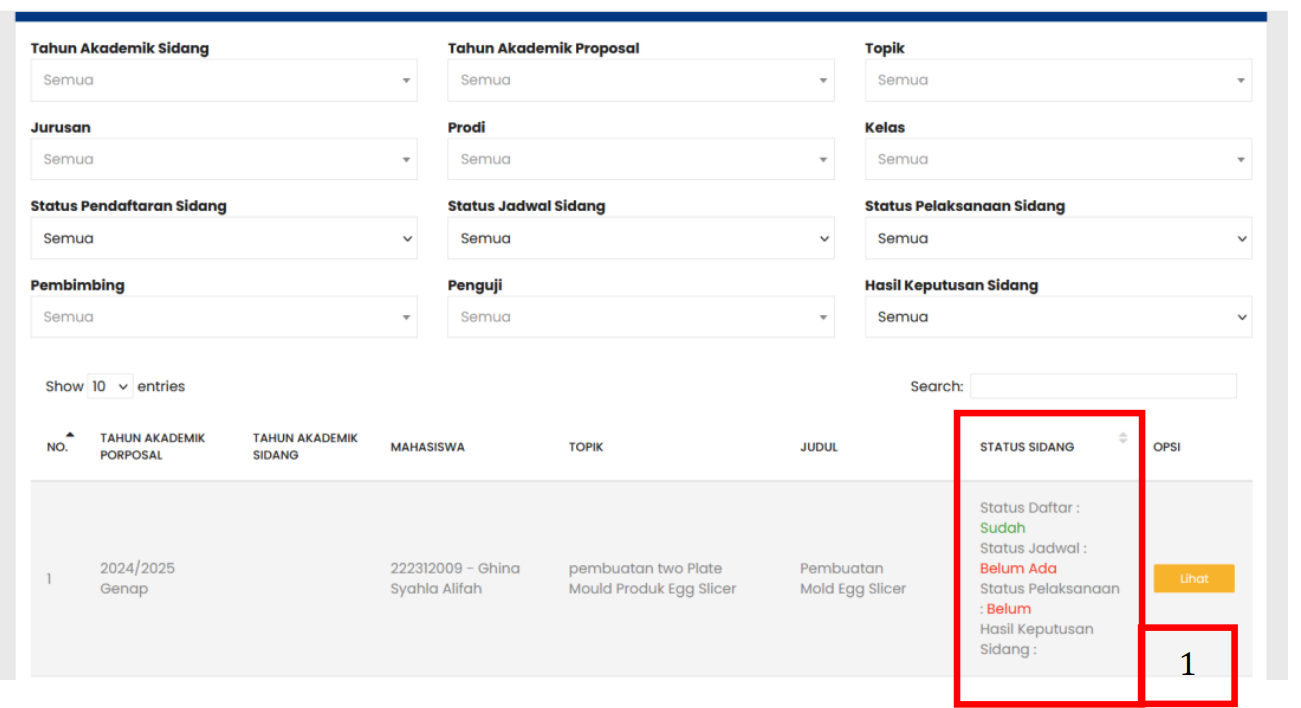Change the Show entries count selector
The height and width of the screenshot is (708, 1301).
pyautogui.click(x=110, y=386)
